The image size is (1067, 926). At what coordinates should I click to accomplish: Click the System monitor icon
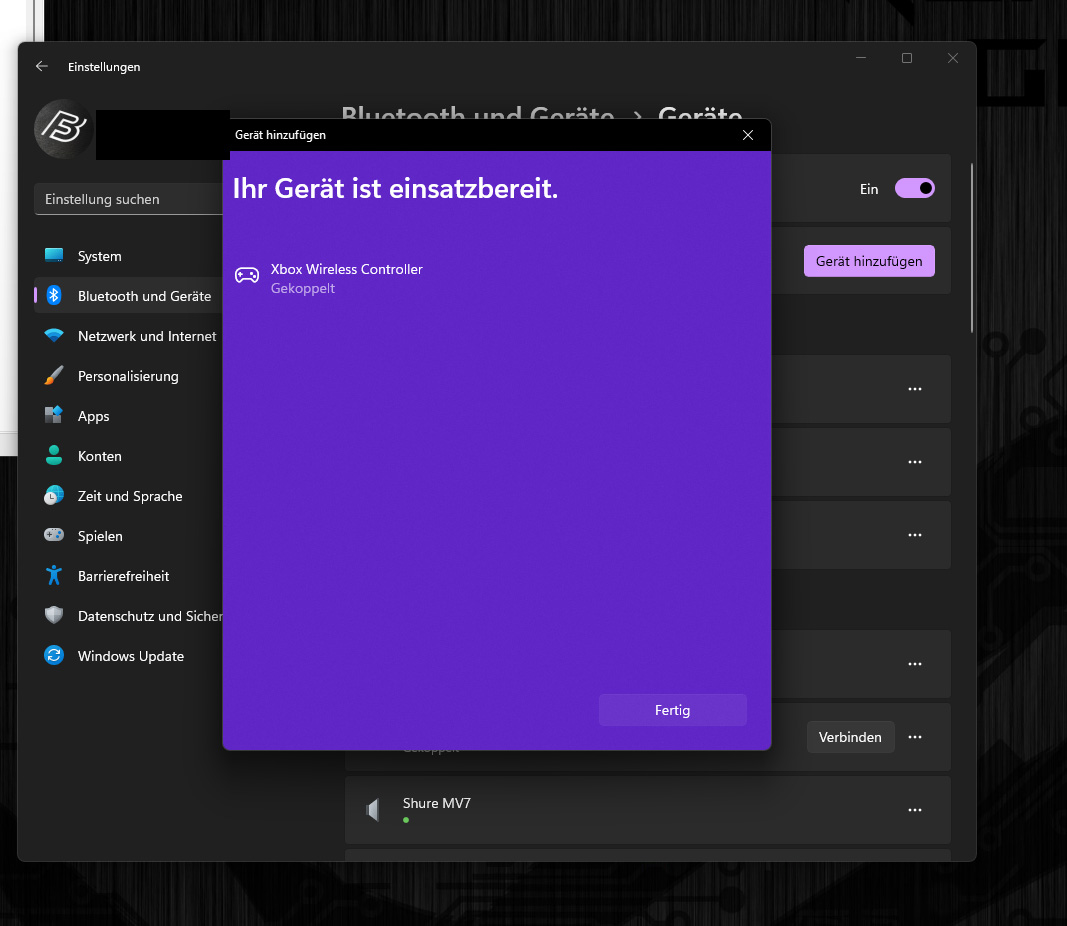tap(54, 256)
